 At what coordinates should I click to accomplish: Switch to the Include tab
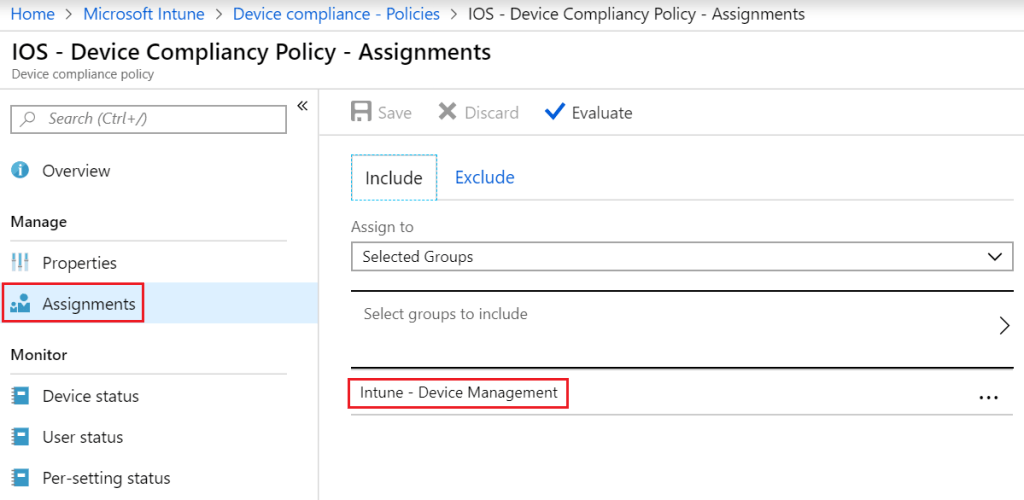393,178
